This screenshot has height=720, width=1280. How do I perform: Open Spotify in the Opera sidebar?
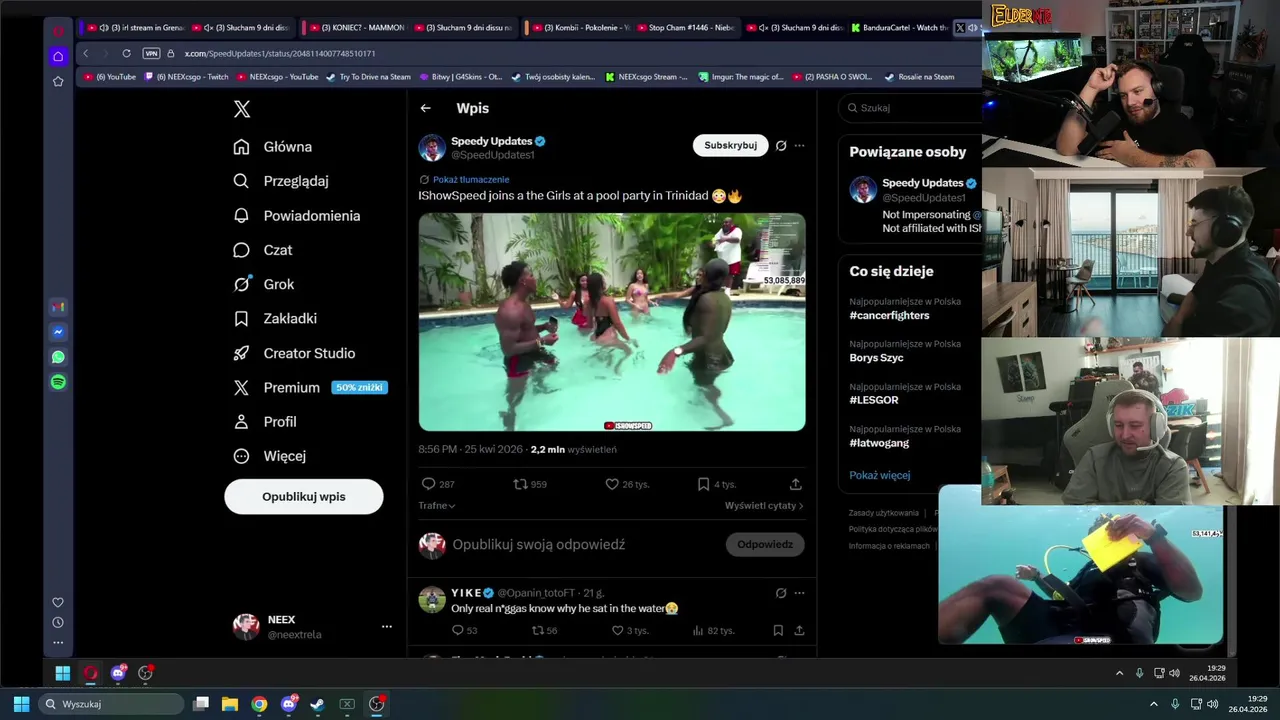(x=58, y=382)
